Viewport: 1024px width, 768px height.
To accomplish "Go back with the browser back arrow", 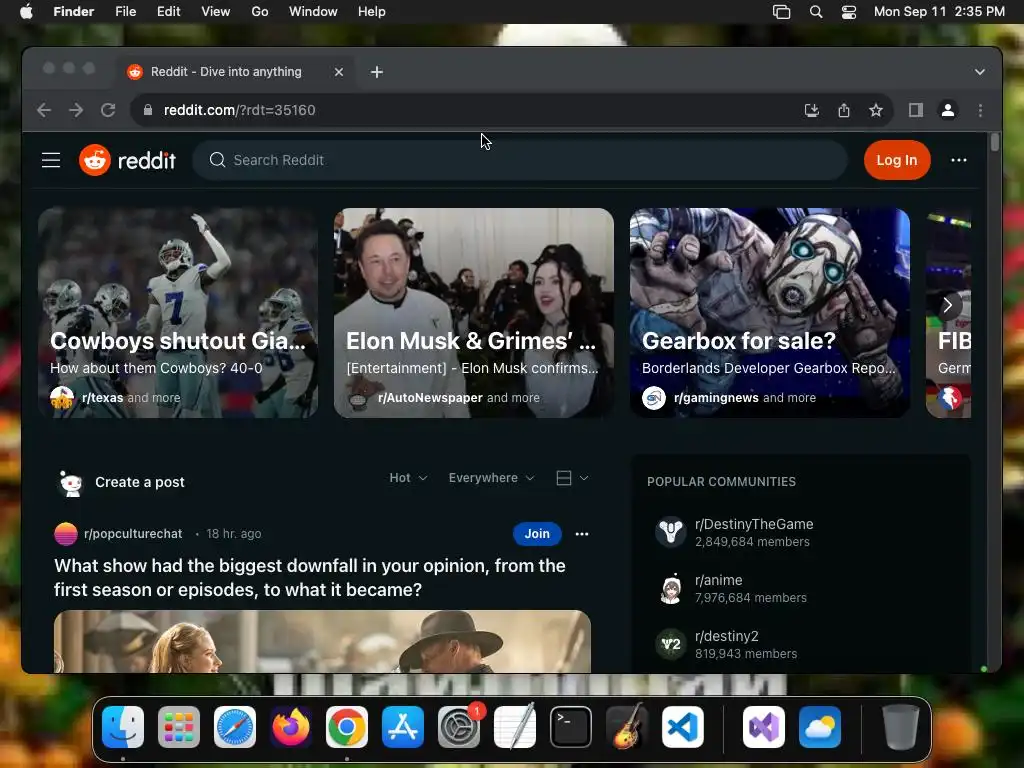I will click(44, 110).
